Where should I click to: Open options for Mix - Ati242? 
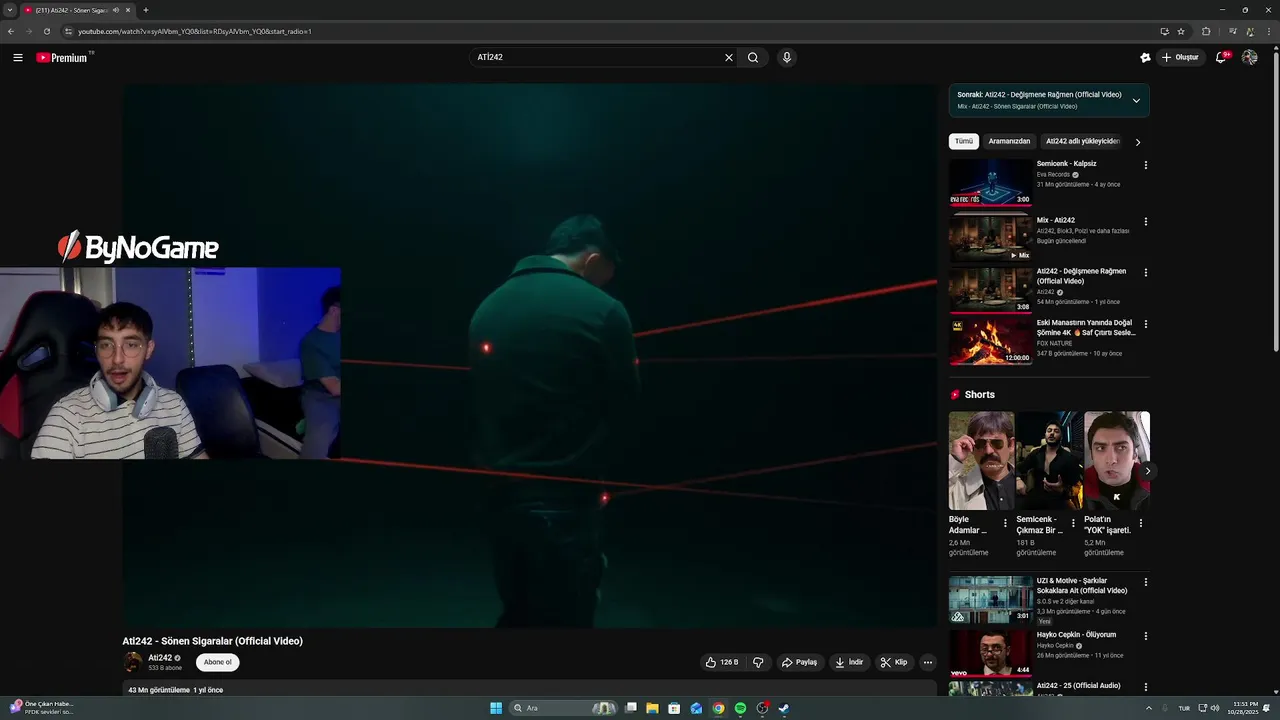click(x=1146, y=222)
